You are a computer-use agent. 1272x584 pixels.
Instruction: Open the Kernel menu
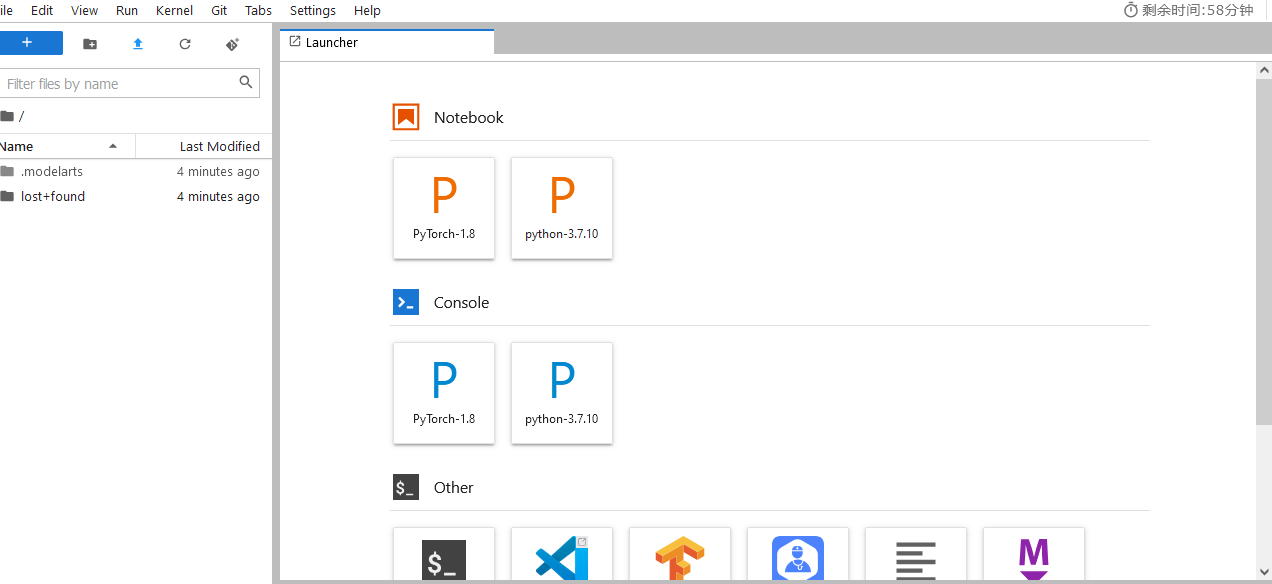click(174, 10)
